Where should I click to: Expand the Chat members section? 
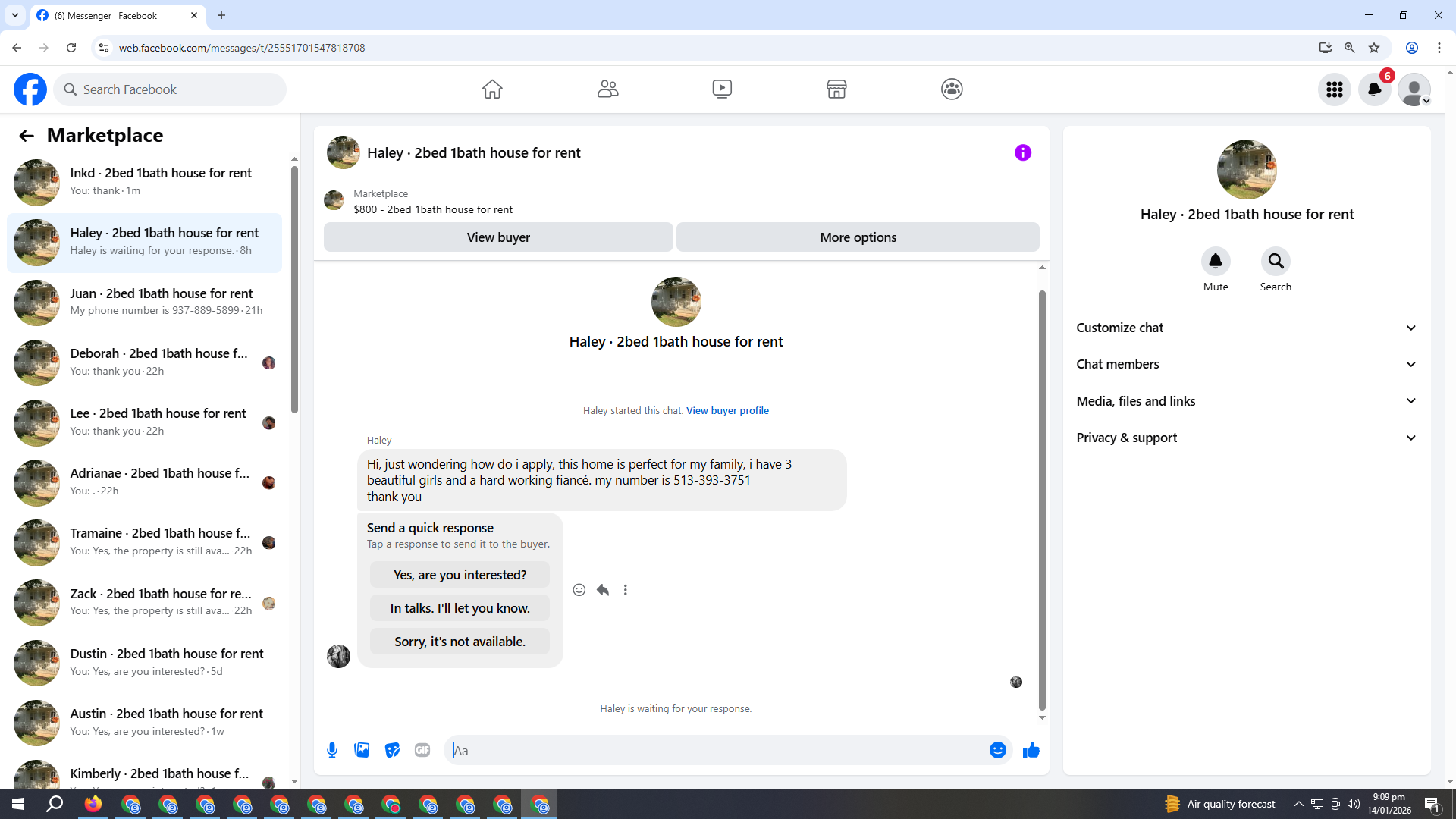[1247, 364]
